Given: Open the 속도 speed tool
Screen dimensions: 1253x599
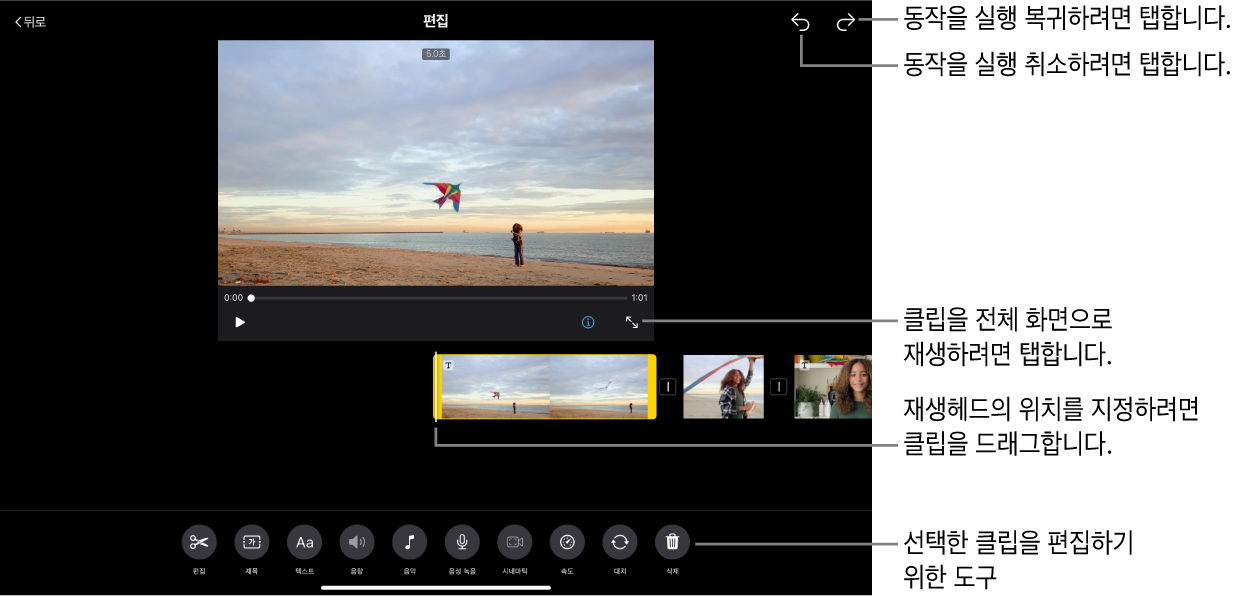Looking at the screenshot, I should pos(567,542).
